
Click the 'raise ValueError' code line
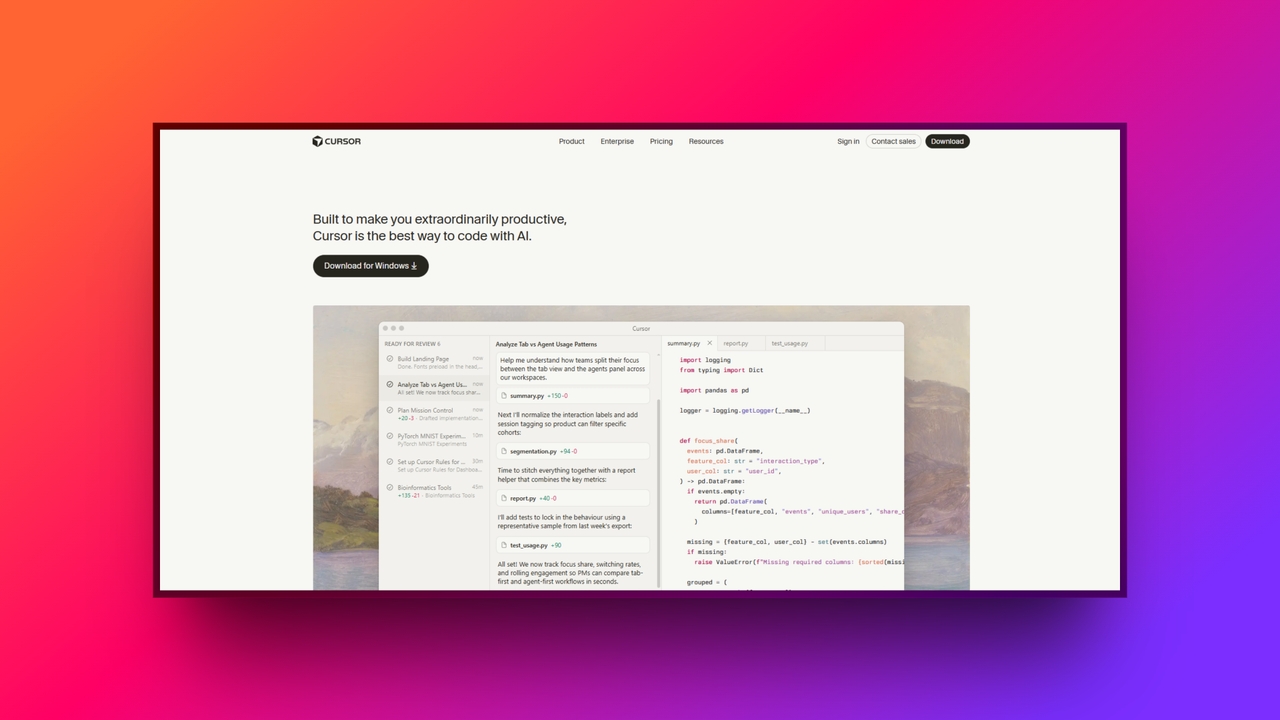coord(798,562)
